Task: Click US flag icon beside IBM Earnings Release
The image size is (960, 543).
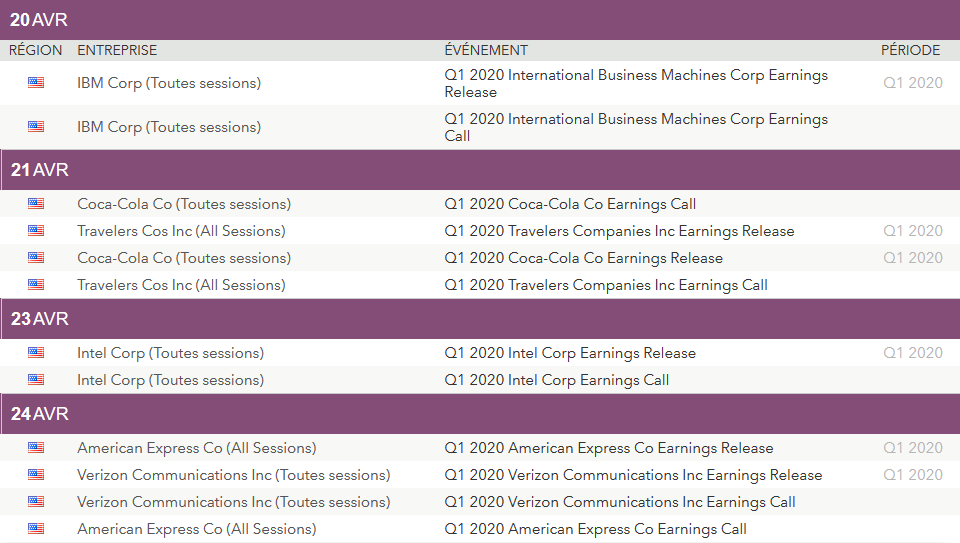Action: (36, 83)
